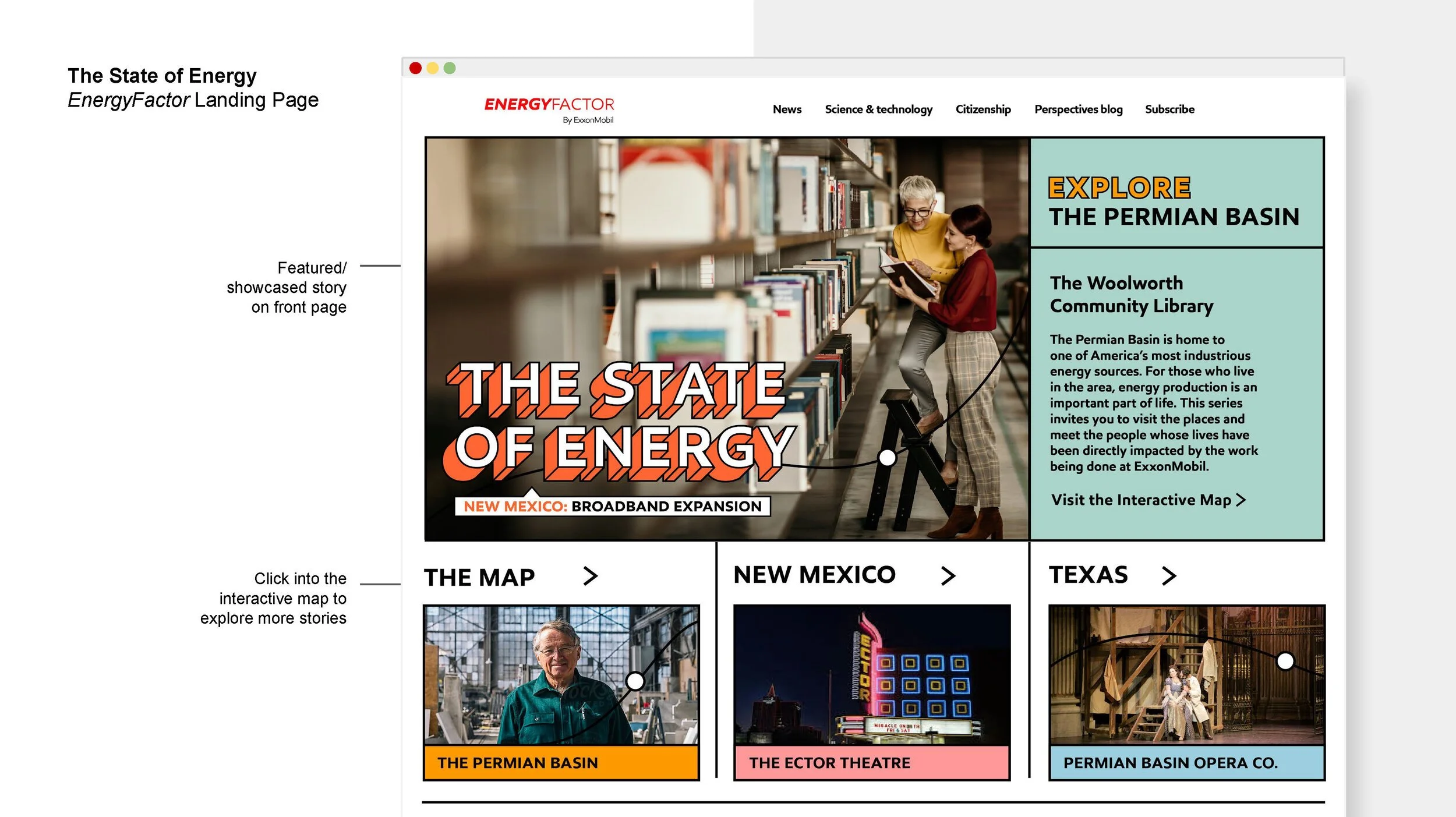Click the By ExxonMobil text under the logo
This screenshot has height=817, width=1456.
point(588,120)
